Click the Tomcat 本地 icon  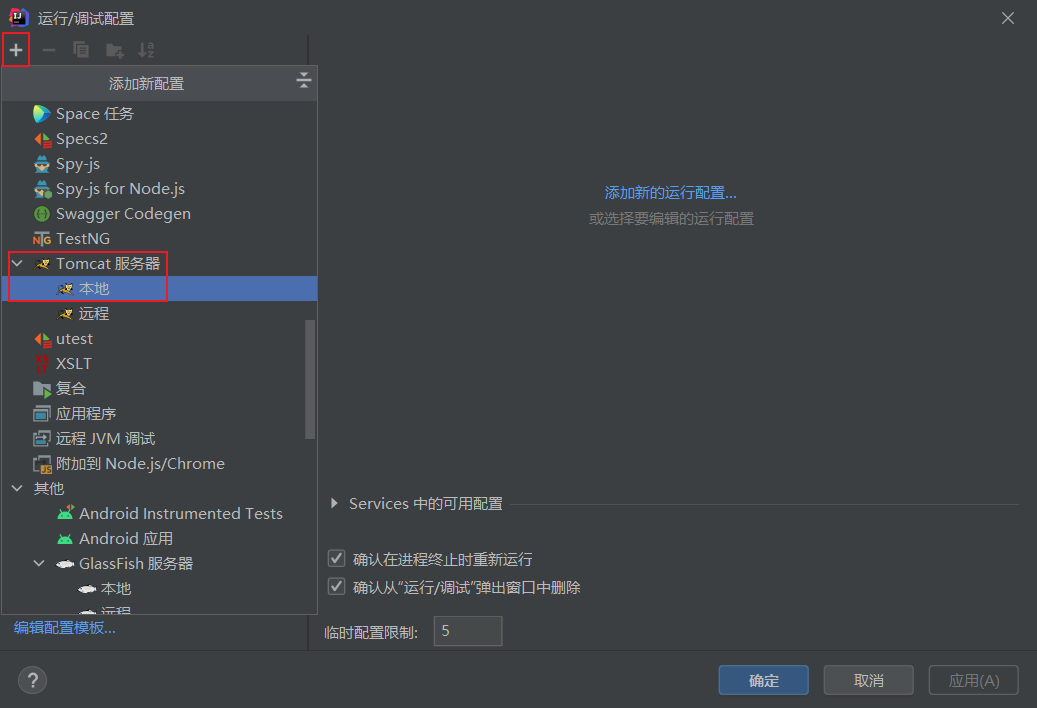tap(65, 289)
